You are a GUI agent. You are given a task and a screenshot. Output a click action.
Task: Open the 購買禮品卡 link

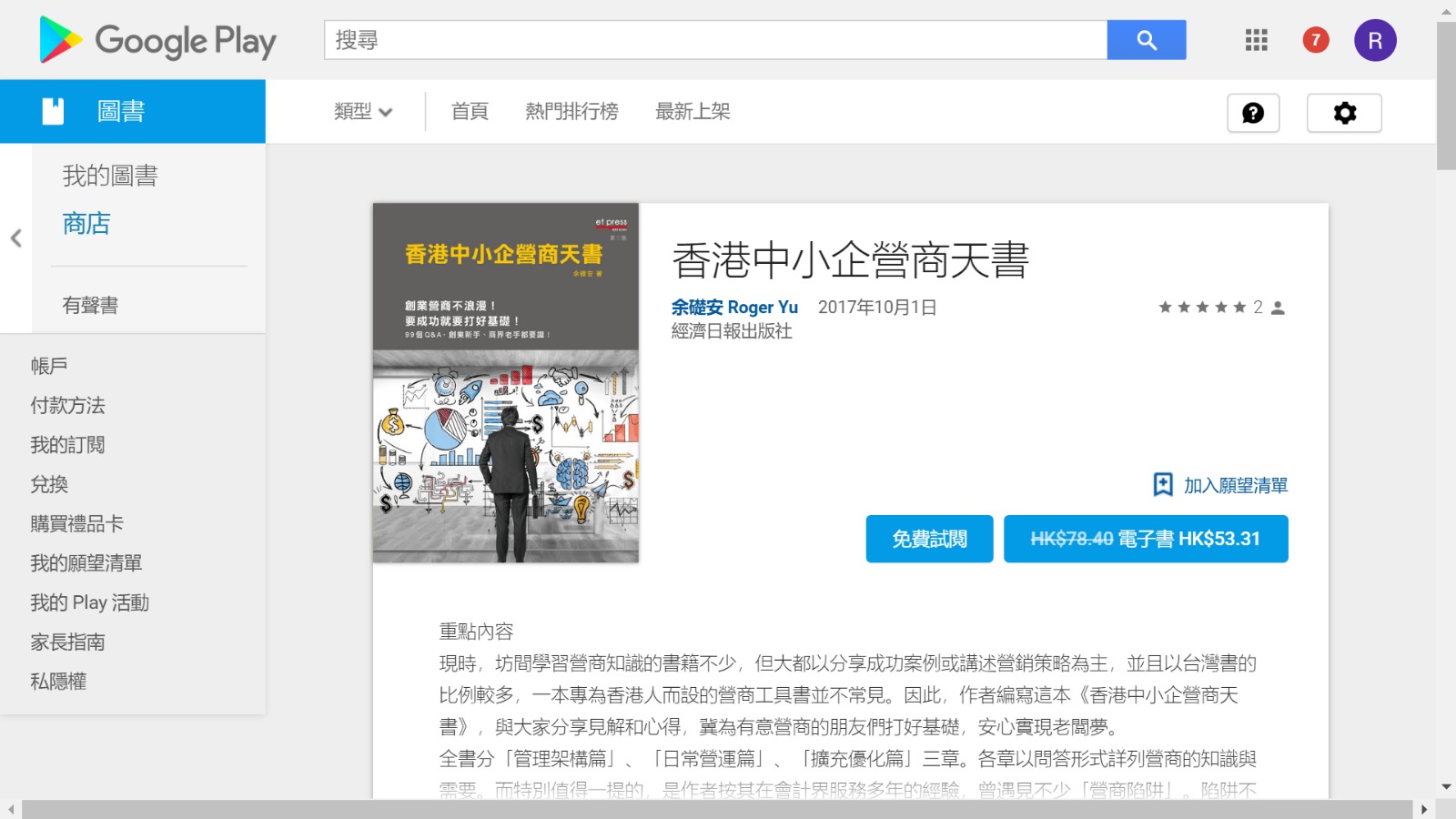pos(76,524)
